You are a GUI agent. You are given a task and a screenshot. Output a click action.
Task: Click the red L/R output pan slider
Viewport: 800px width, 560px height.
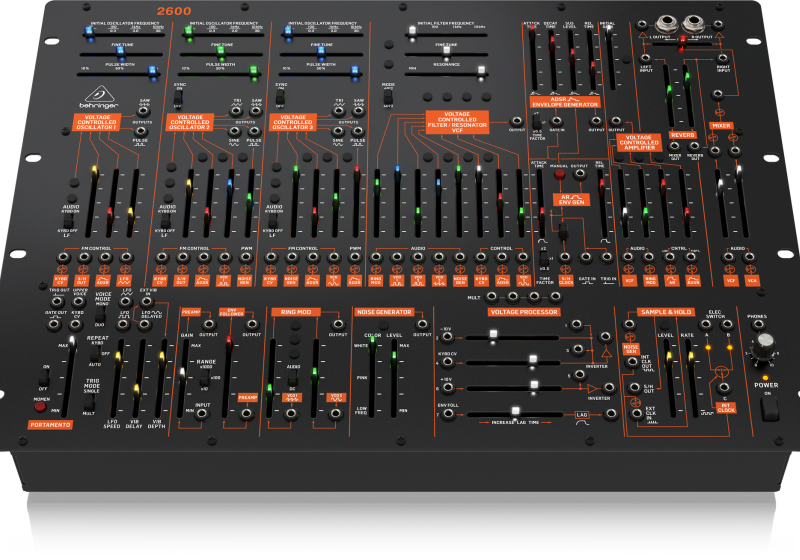point(682,43)
